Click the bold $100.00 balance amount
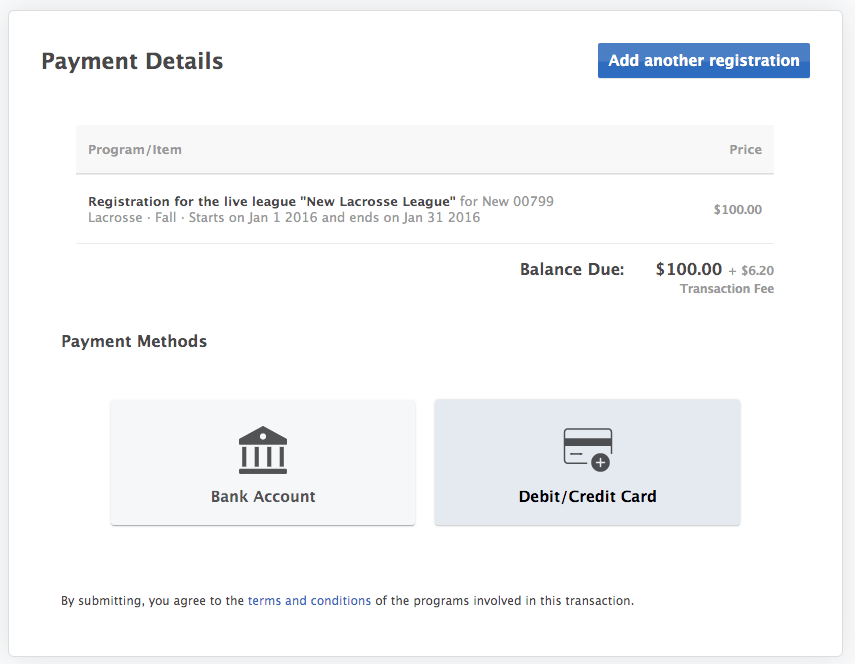This screenshot has width=855, height=664. [x=688, y=269]
